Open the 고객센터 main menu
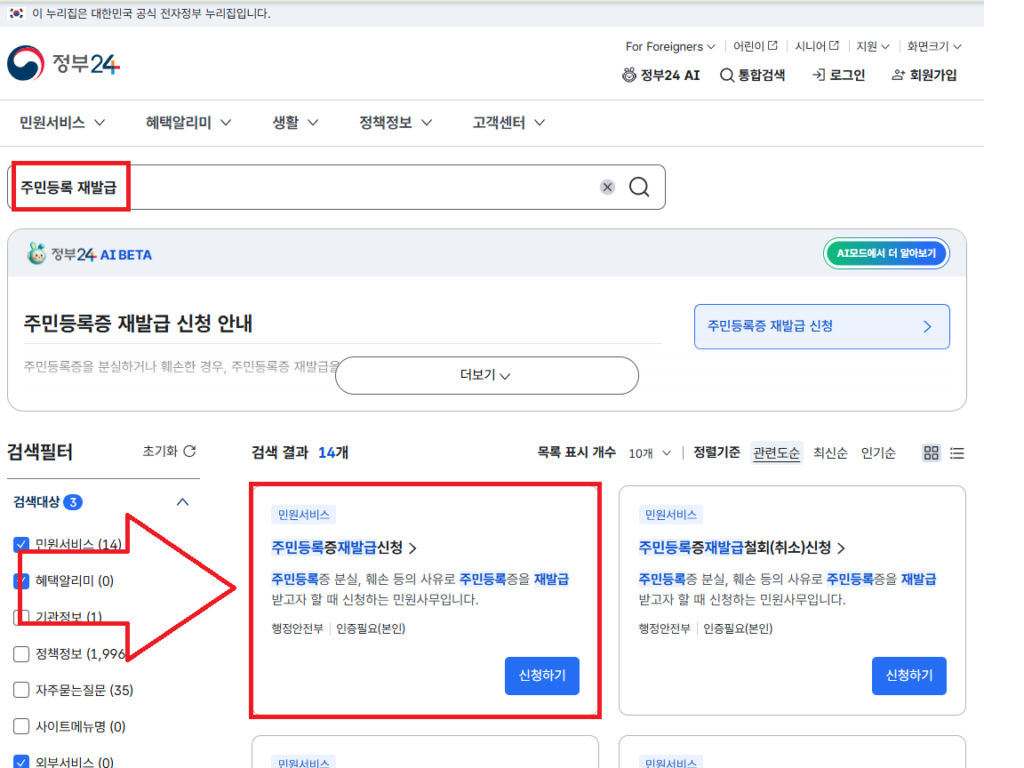1024x768 pixels. click(508, 122)
